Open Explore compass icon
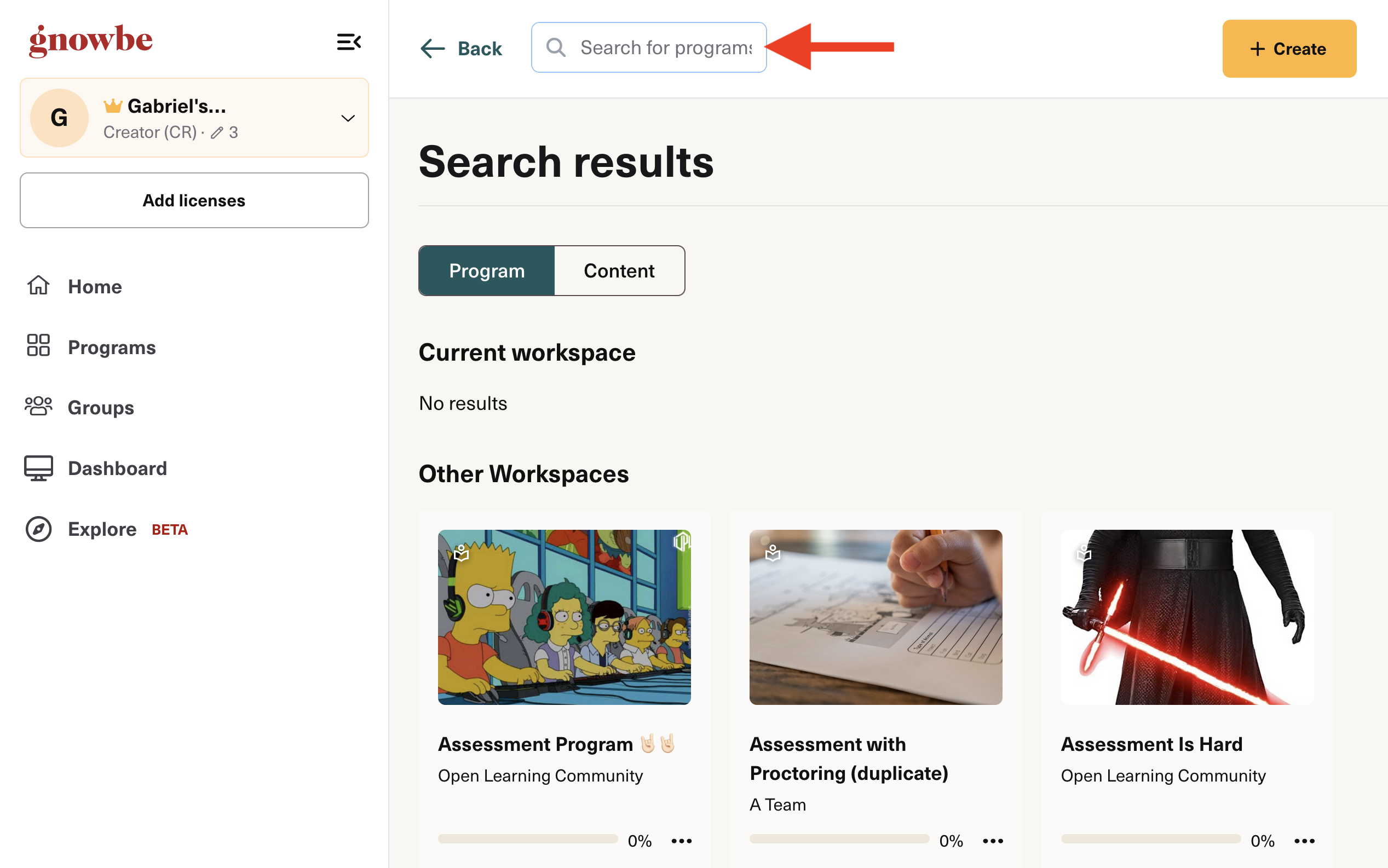This screenshot has height=868, width=1388. [x=38, y=529]
